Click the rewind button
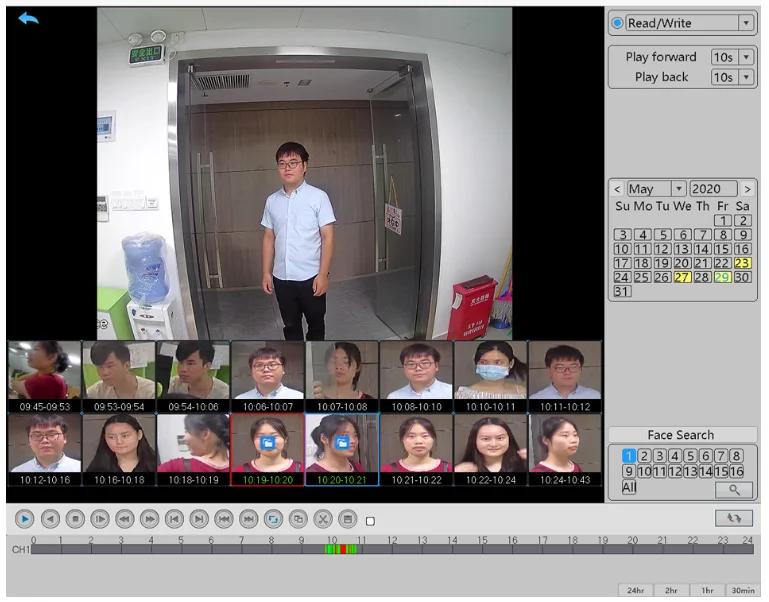Viewport: 769px width, 602px height. pyautogui.click(x=125, y=519)
